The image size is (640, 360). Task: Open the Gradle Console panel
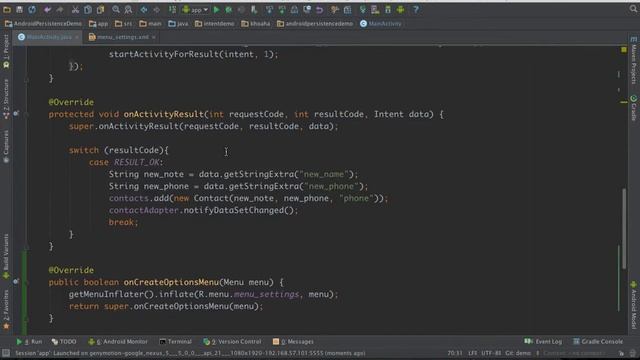(x=598, y=341)
